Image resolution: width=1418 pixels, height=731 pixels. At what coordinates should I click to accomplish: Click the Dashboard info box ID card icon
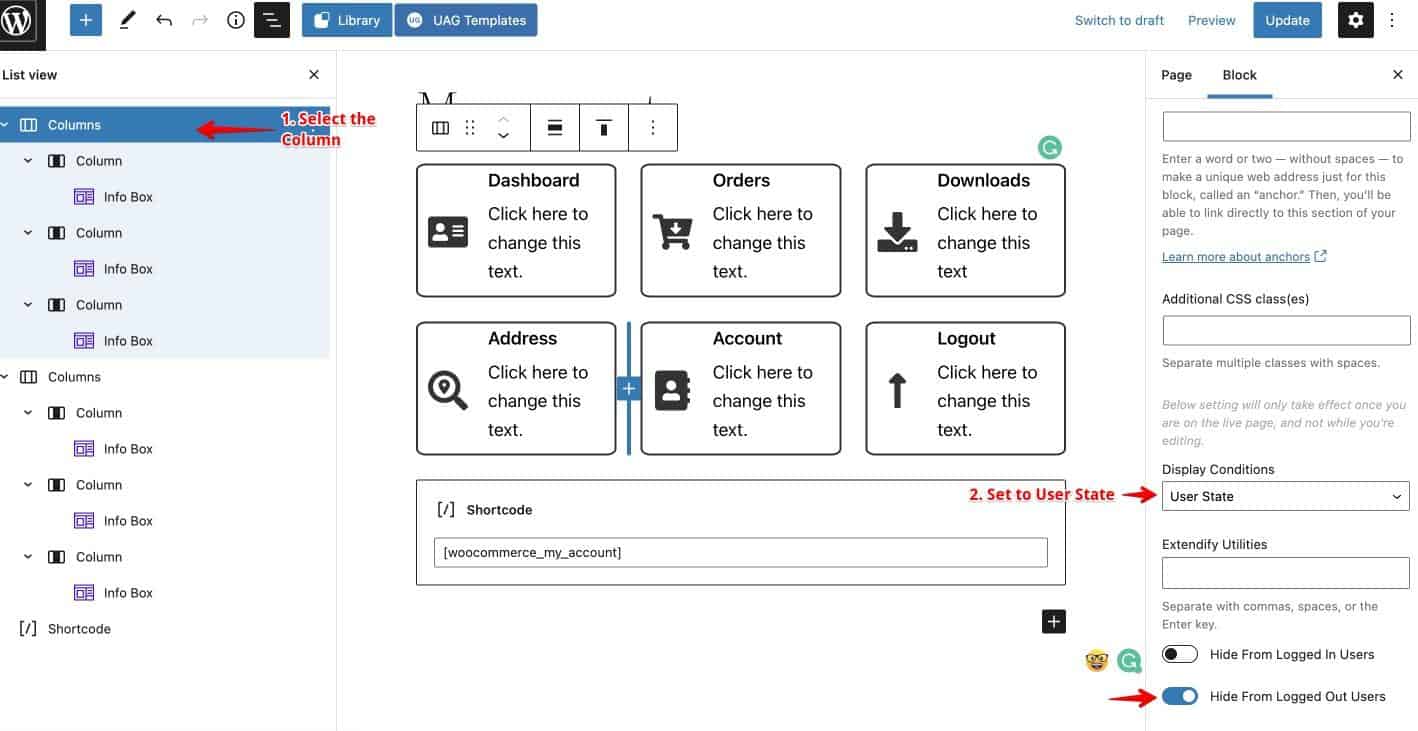[x=448, y=232]
